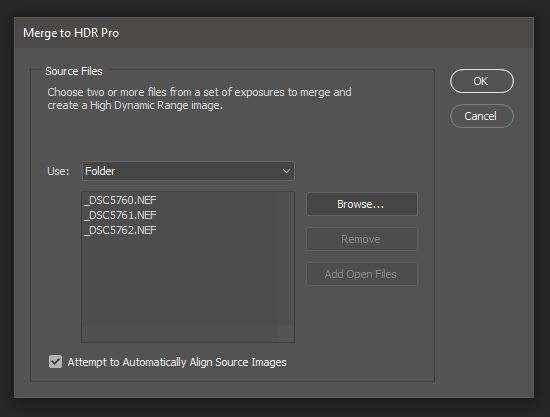This screenshot has height=417, width=550.
Task: Click the Merge to HDR Pro title bar
Action: point(274,33)
